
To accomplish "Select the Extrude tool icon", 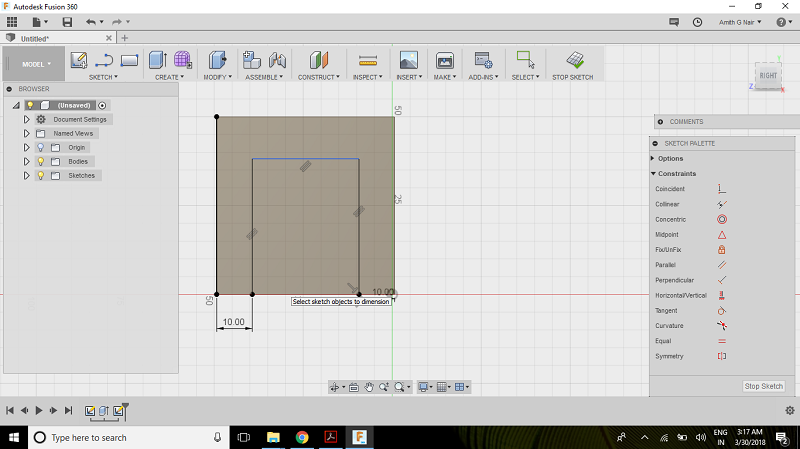I will pyautogui.click(x=158, y=60).
